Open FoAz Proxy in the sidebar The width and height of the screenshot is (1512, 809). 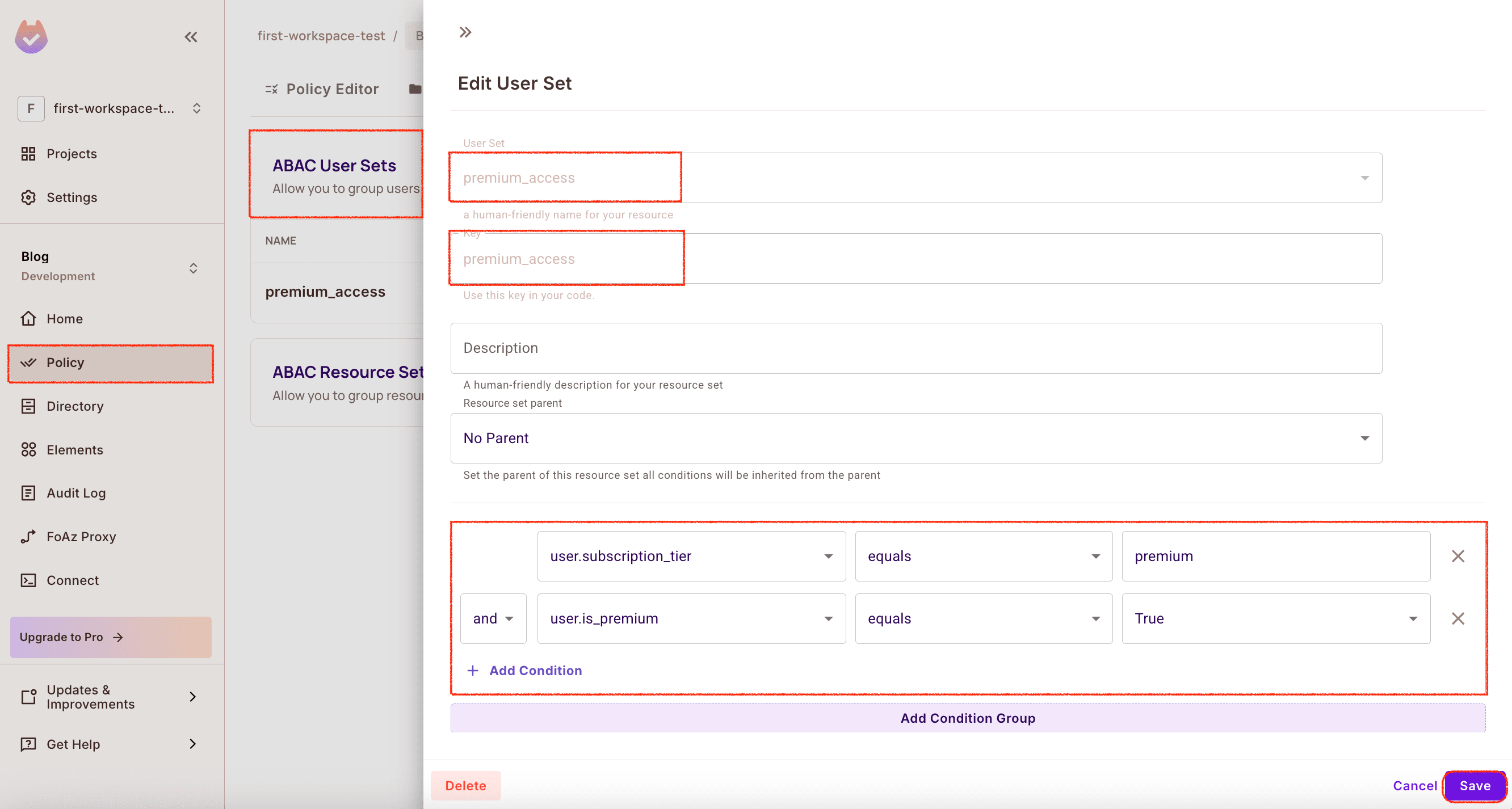point(110,536)
